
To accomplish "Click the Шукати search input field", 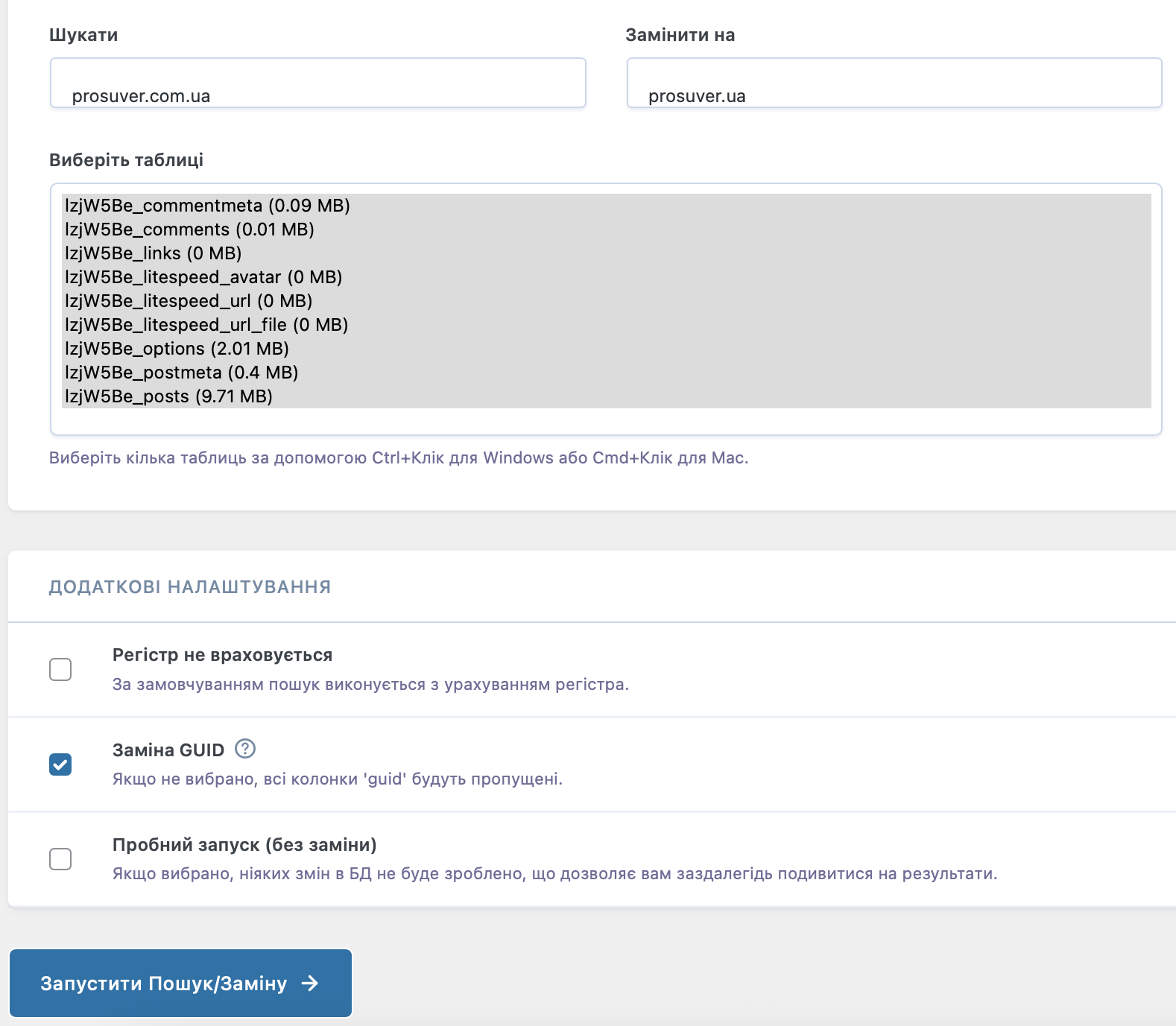I will point(318,83).
